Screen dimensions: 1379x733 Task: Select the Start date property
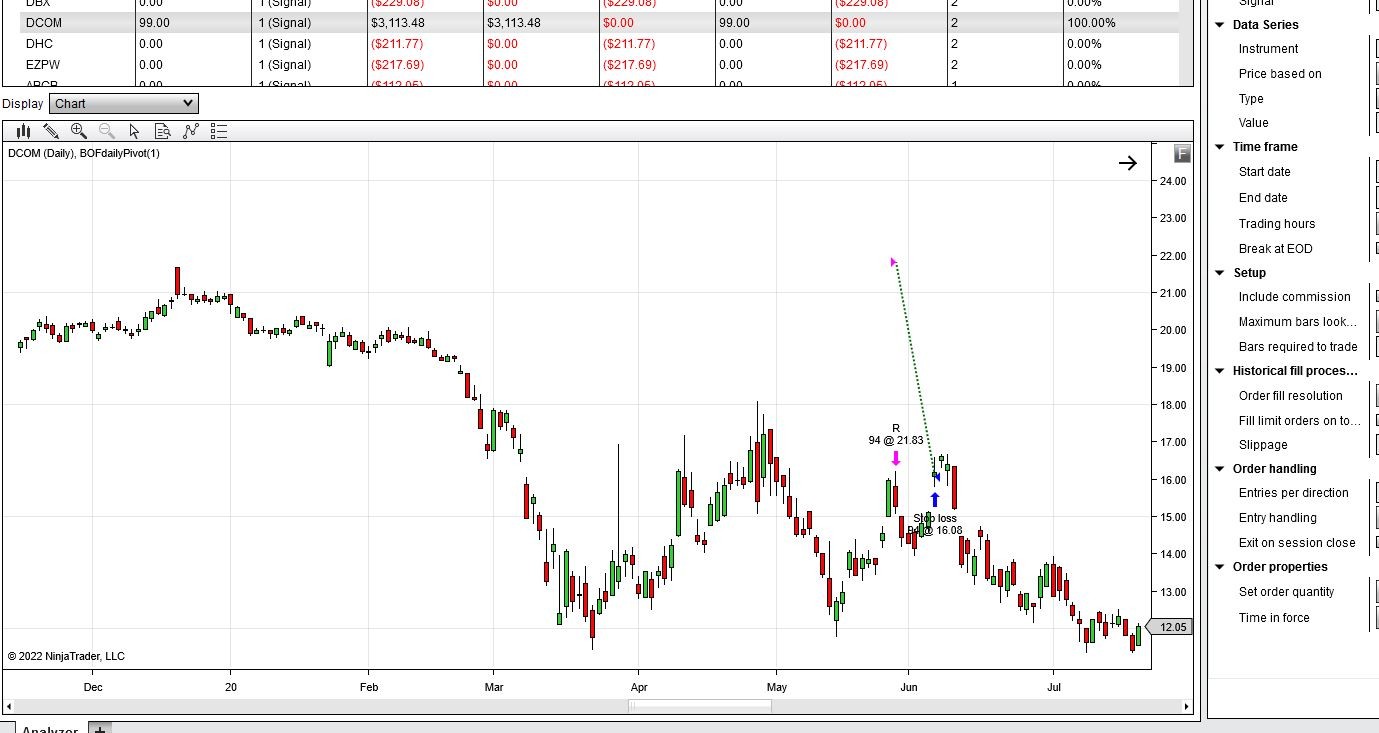point(1264,172)
